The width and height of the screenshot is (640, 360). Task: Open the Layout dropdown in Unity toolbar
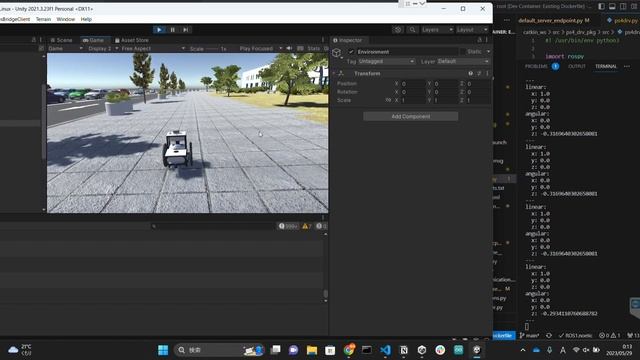[471, 30]
